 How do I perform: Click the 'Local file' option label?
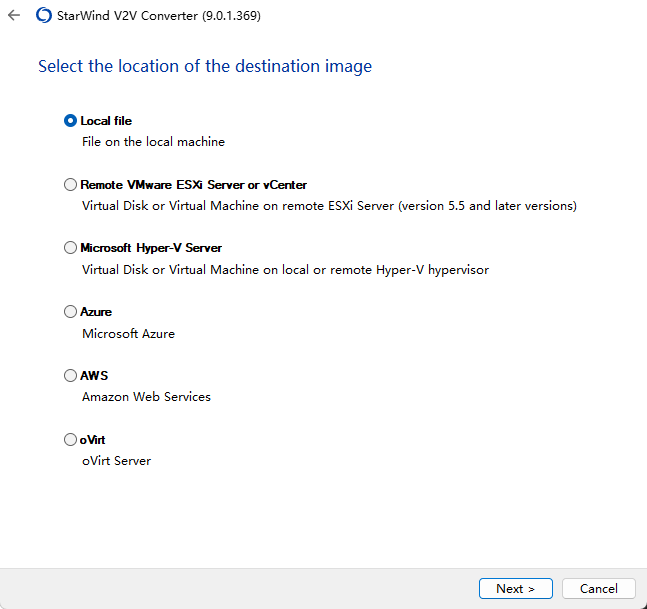(x=106, y=121)
